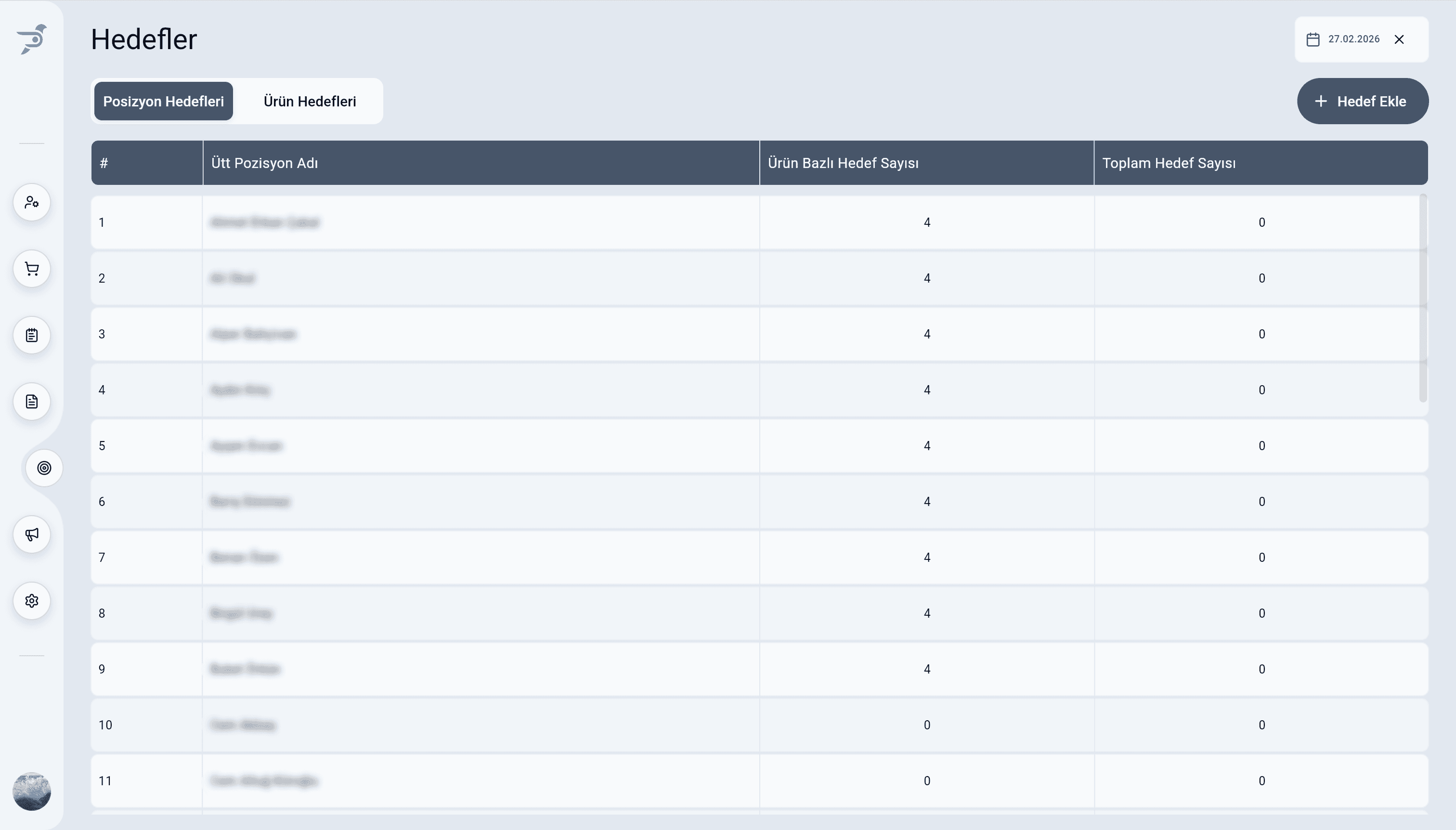Click the Ütt Pozisyon Adı column header
This screenshot has height=830, width=1456.
[264, 163]
